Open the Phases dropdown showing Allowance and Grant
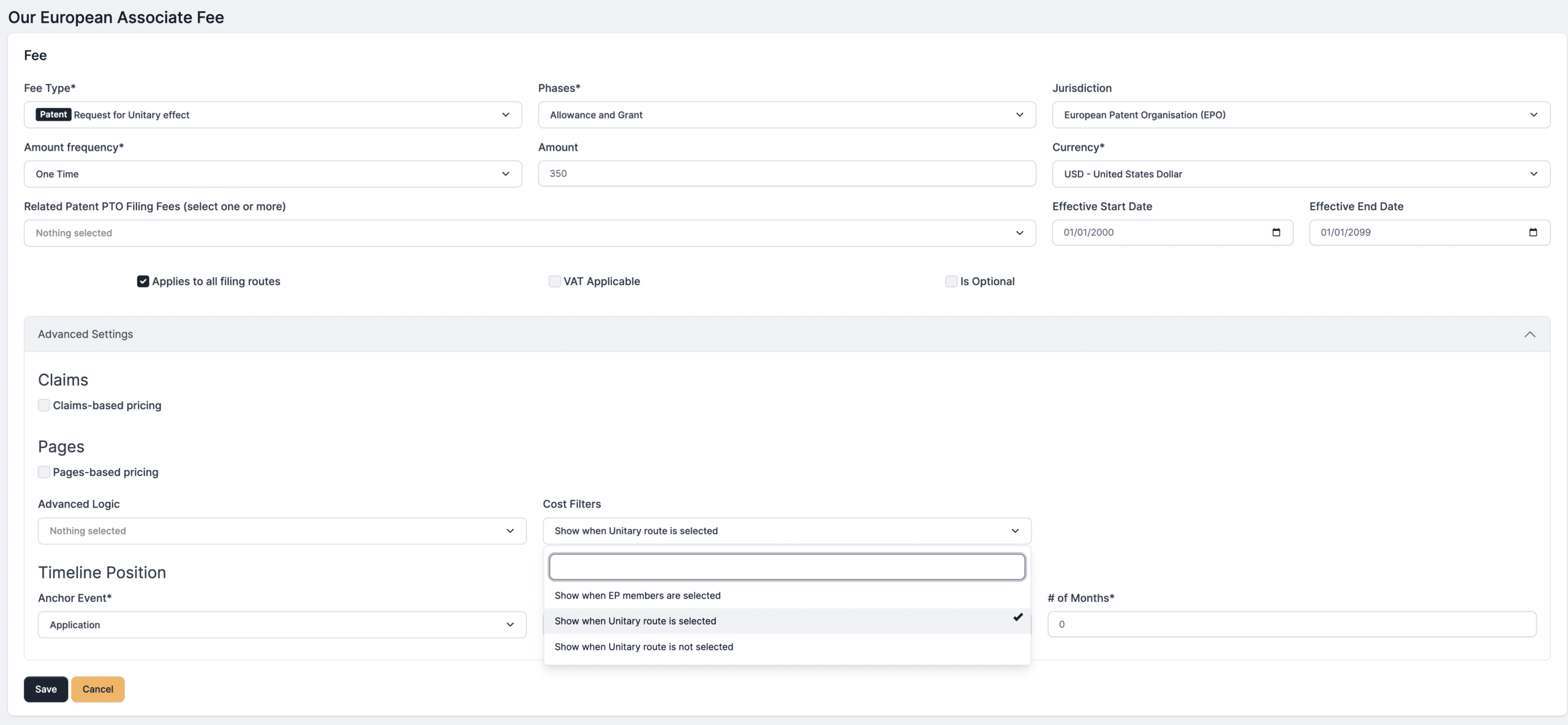The height and width of the screenshot is (725, 1568). coord(787,115)
